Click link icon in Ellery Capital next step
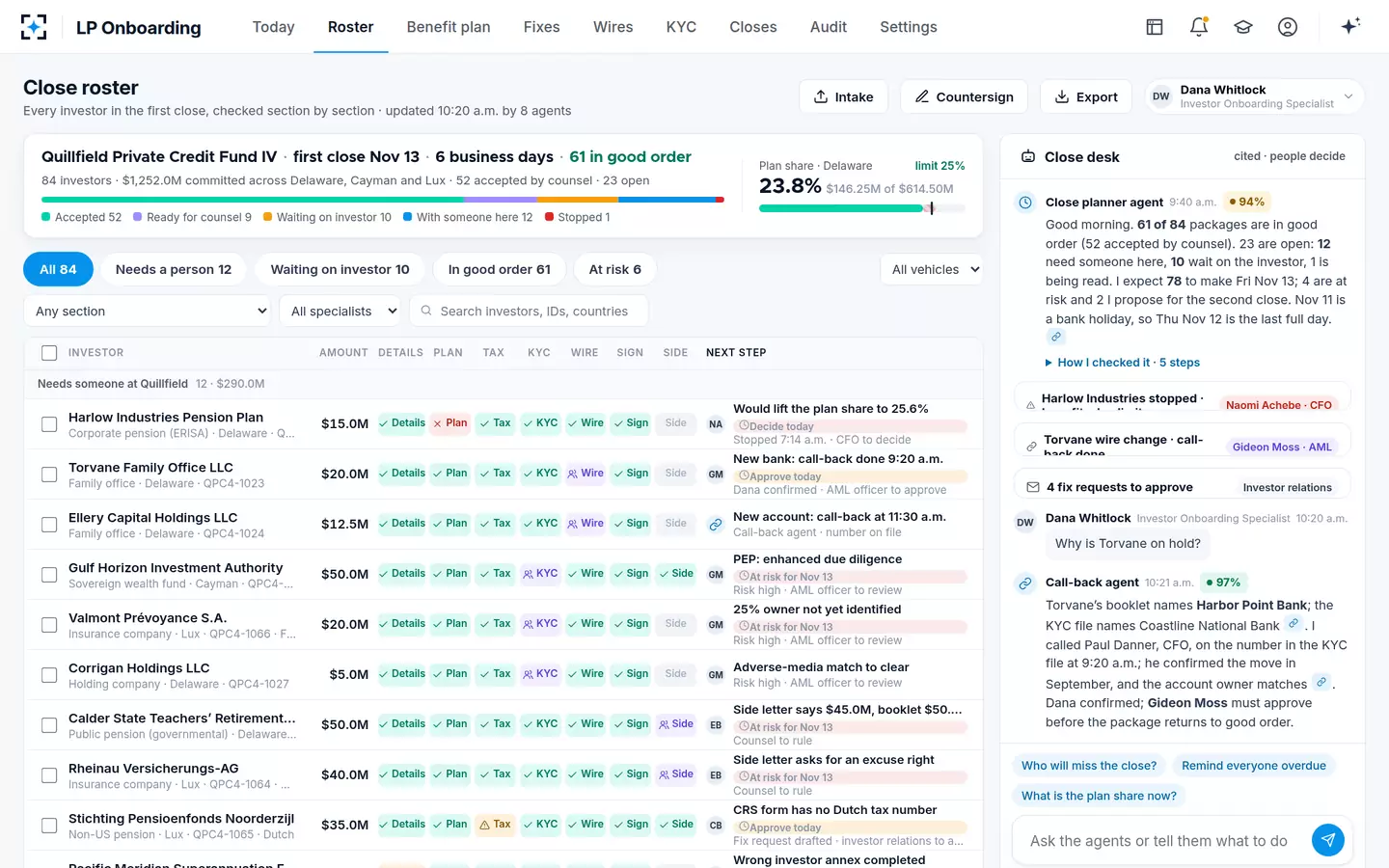Viewport: 1389px width, 868px height. point(716,525)
